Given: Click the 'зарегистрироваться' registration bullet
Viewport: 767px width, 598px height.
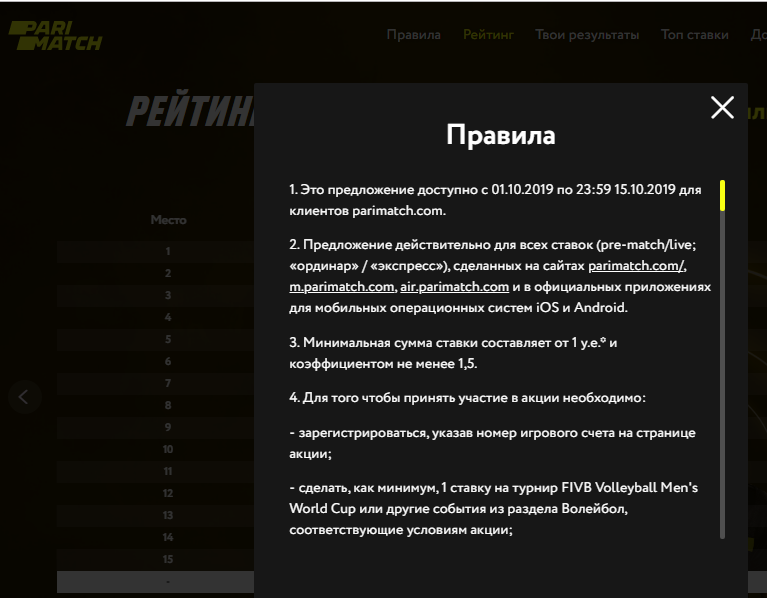Looking at the screenshot, I should coord(492,443).
